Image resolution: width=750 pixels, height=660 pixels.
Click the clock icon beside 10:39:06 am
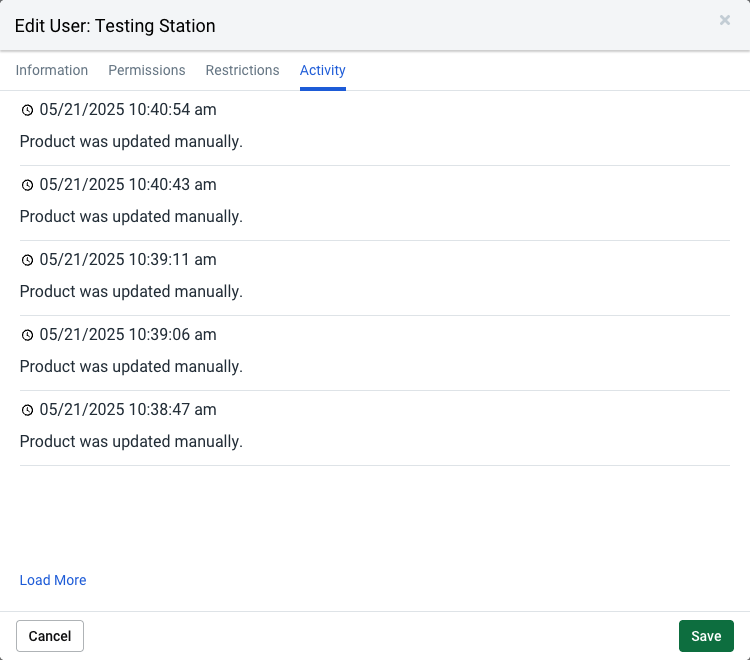(x=27, y=335)
